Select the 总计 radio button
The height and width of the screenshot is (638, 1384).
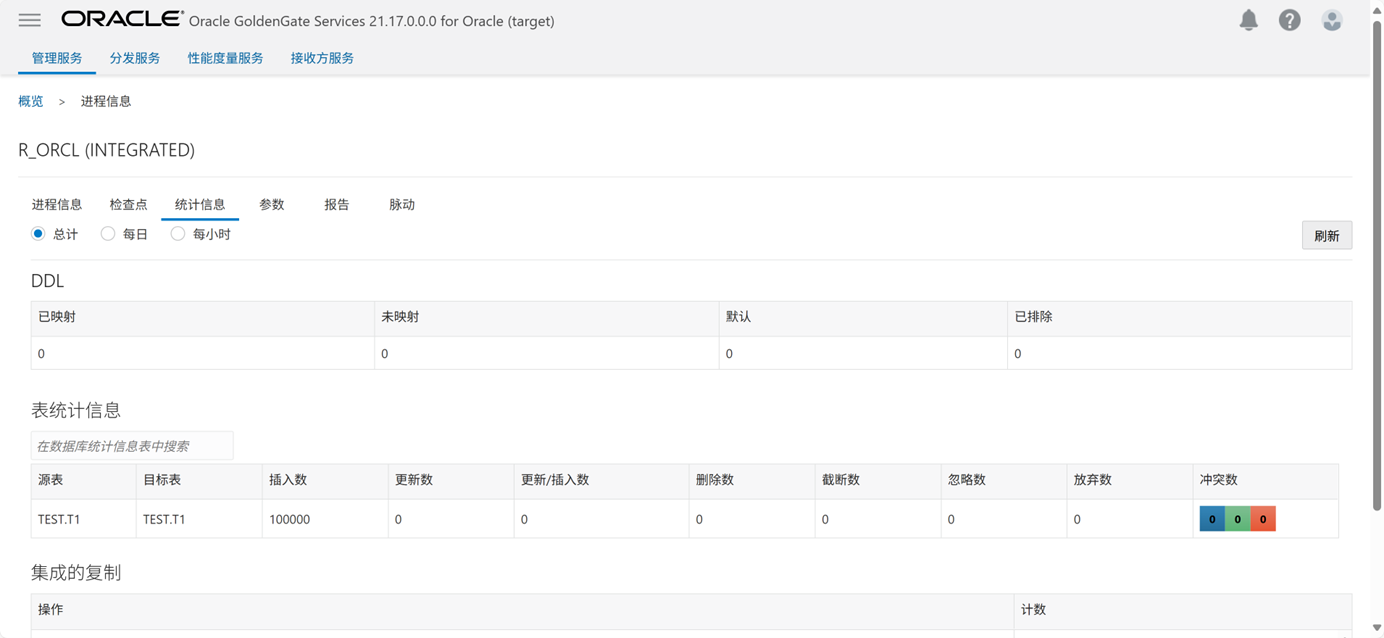click(x=38, y=234)
